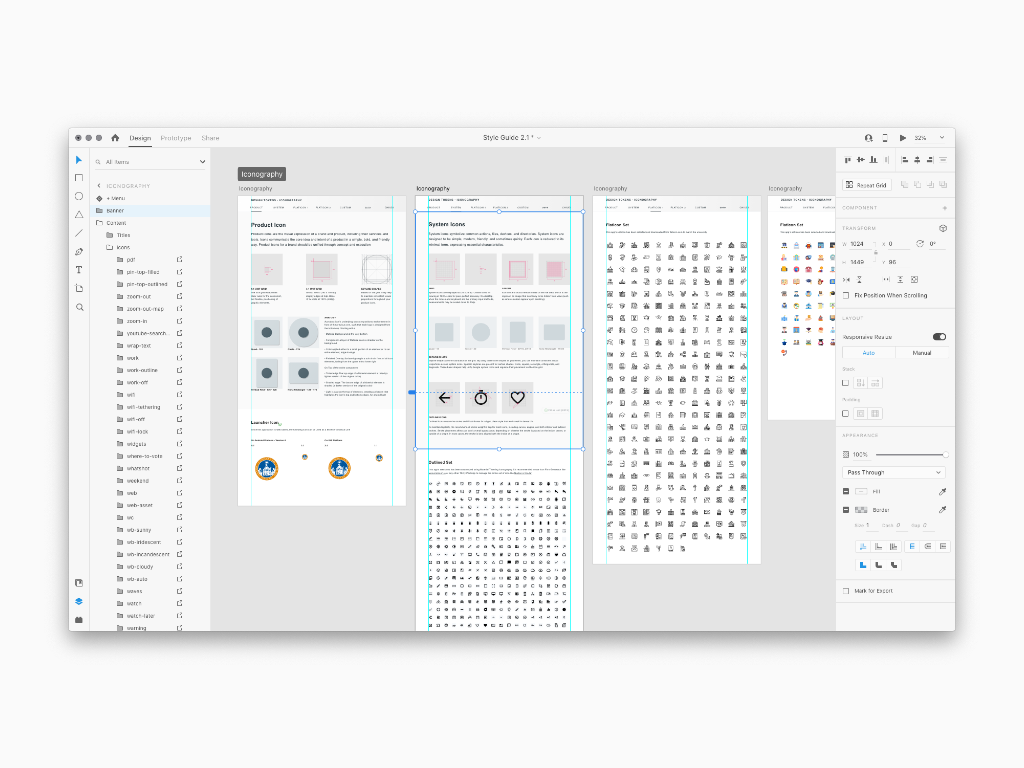The width and height of the screenshot is (1024, 768).
Task: Choose Auto responsive resize mode
Action: [869, 353]
